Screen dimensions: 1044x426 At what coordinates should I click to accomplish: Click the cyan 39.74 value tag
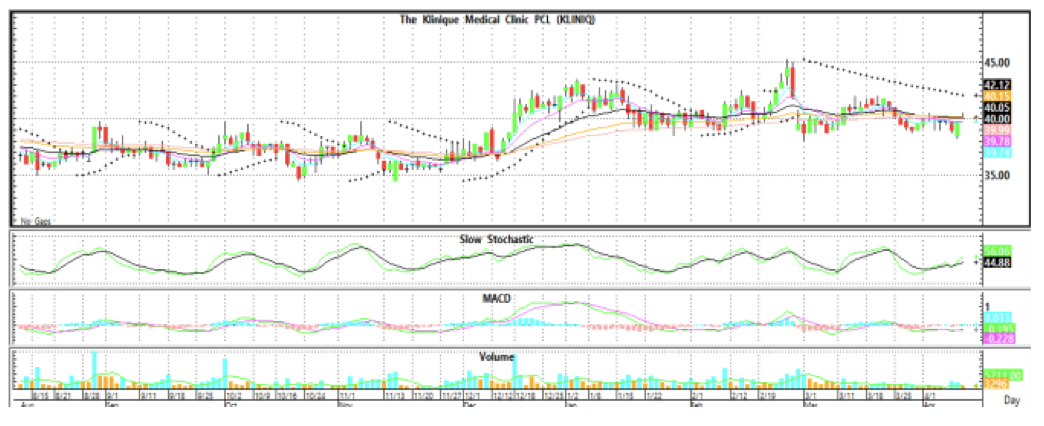(997, 152)
